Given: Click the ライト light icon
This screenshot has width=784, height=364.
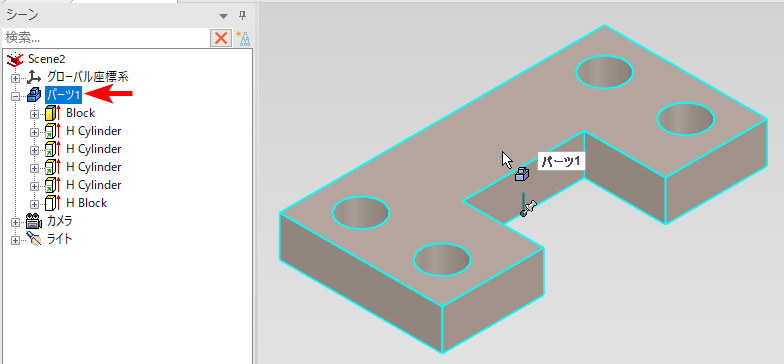Looking at the screenshot, I should point(34,238).
